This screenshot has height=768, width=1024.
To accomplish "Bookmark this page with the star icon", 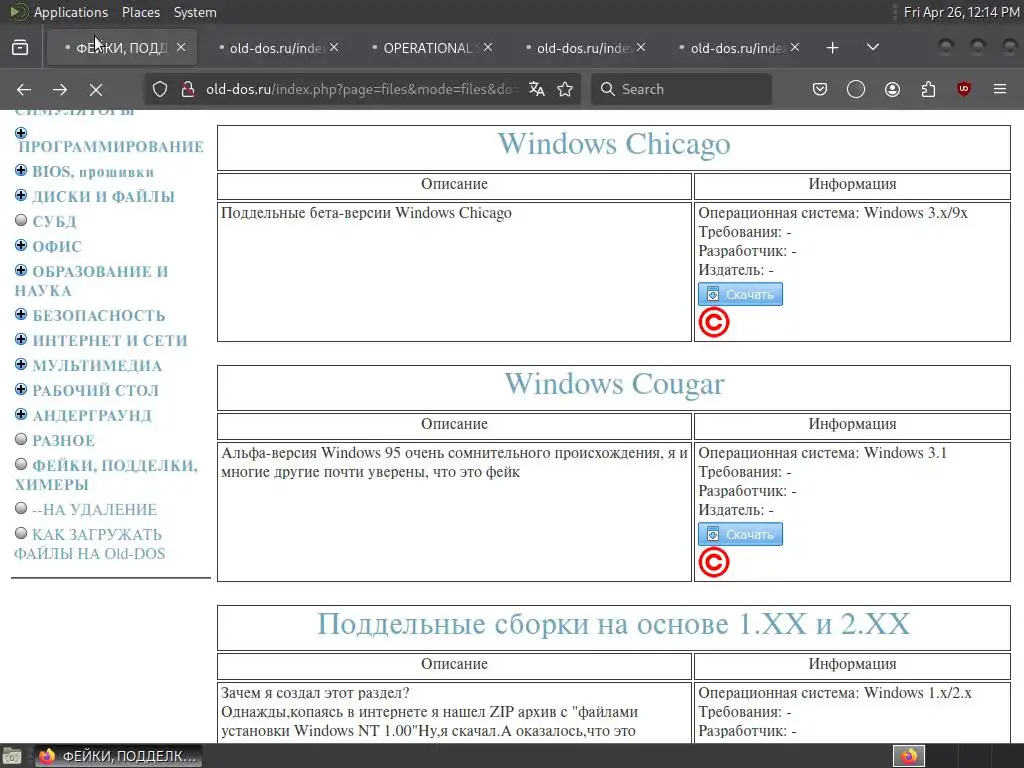I will click(565, 89).
